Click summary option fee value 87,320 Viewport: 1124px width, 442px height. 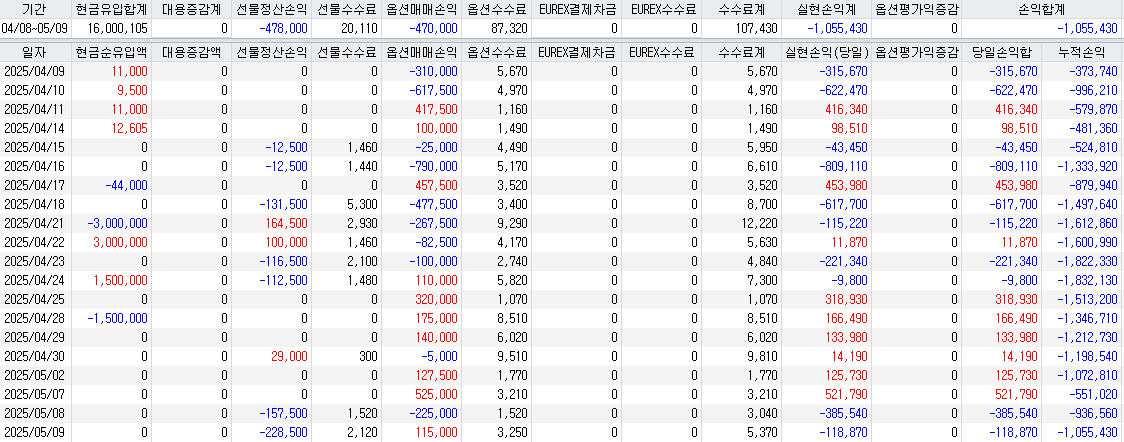tap(510, 29)
